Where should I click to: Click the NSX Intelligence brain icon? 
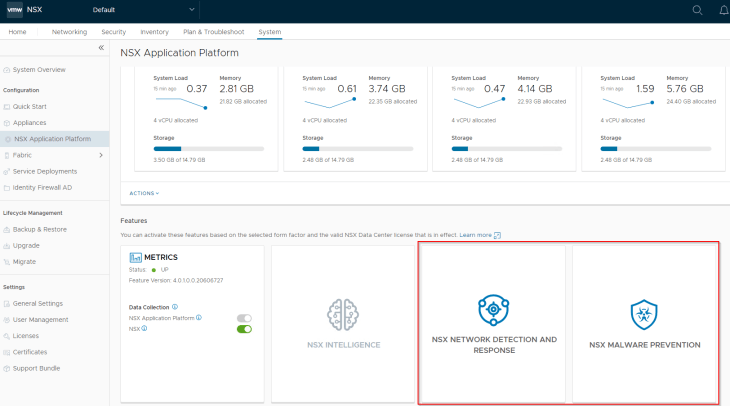tap(343, 315)
